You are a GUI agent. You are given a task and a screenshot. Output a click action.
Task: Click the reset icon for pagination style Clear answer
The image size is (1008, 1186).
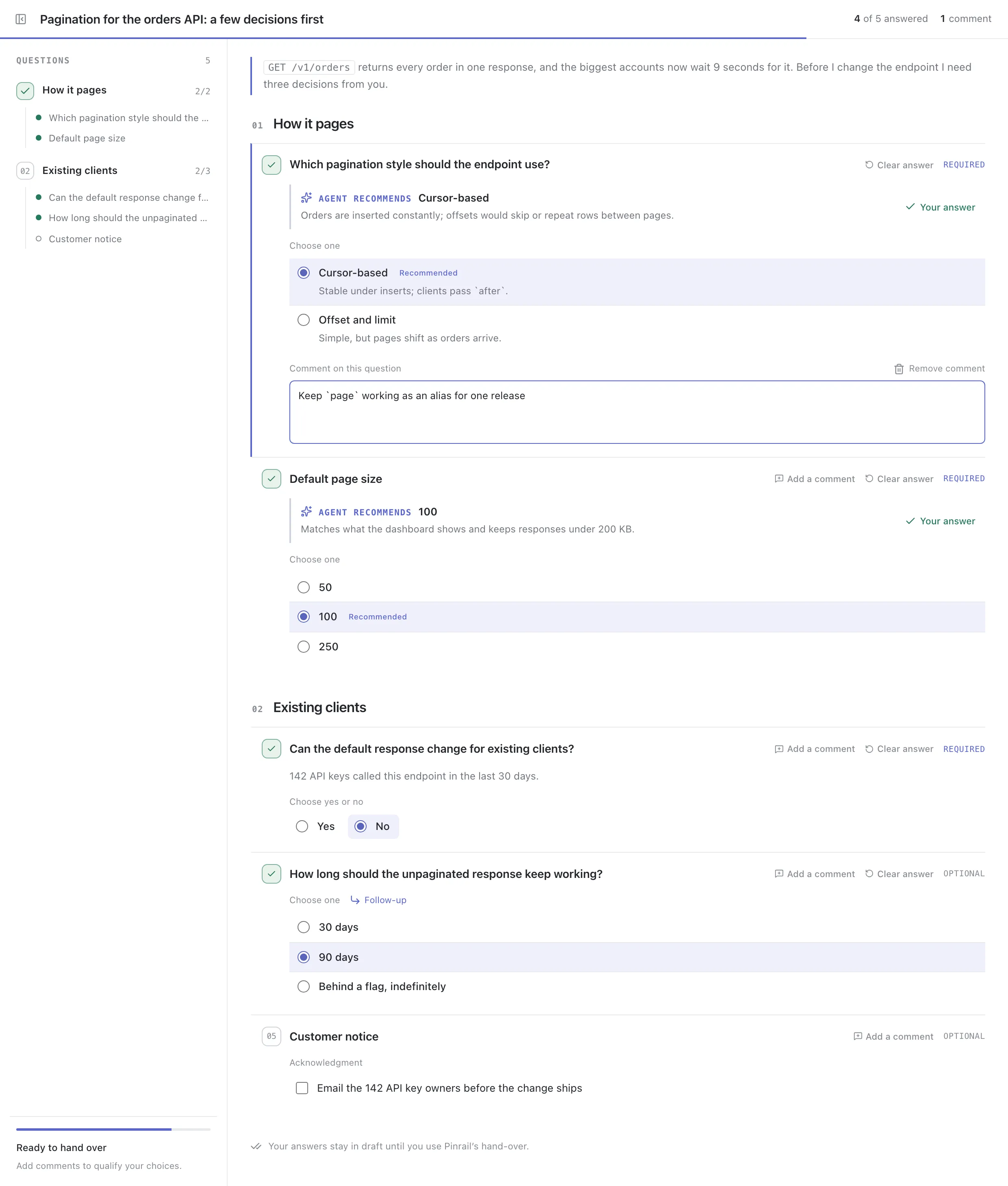(x=869, y=165)
